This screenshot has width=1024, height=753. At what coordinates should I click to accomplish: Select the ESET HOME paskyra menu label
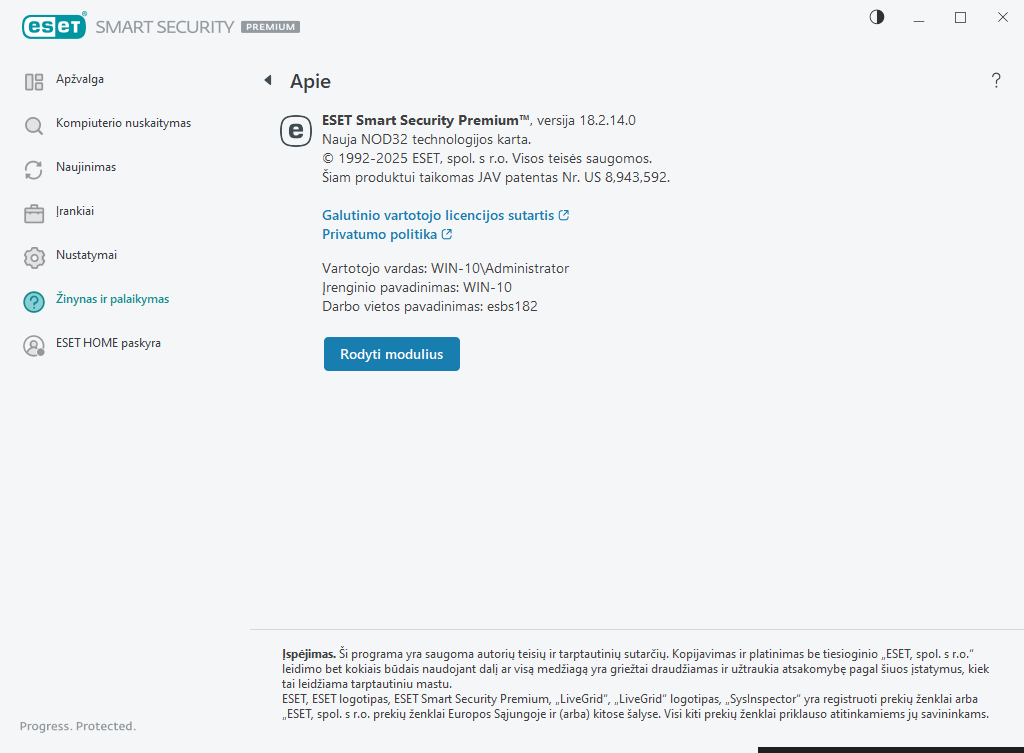point(108,343)
